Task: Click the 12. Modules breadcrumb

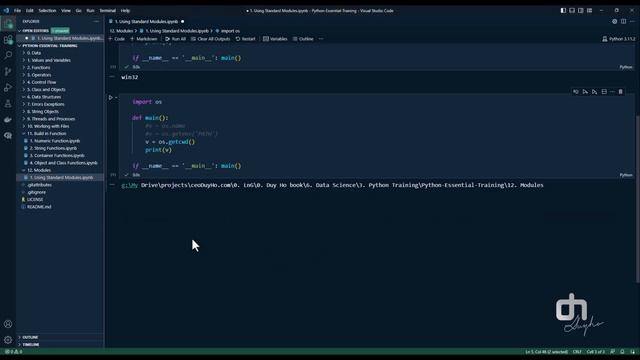Action: pos(121,31)
